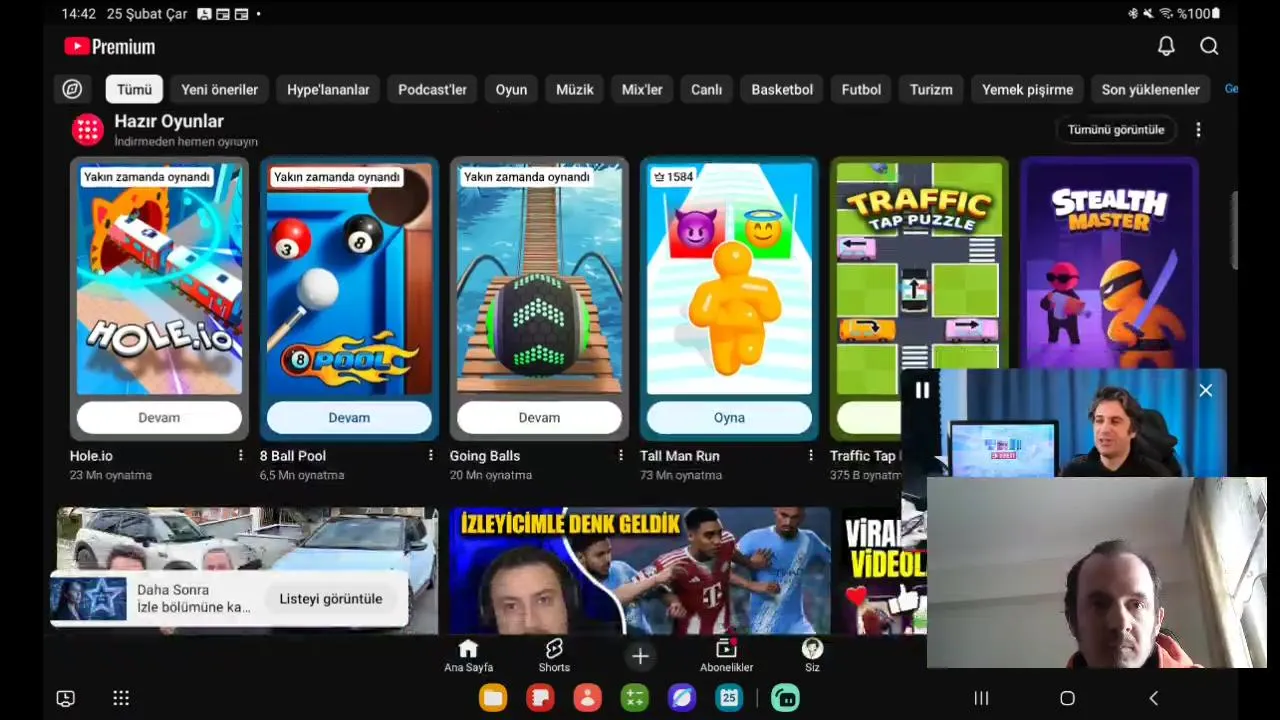Screen dimensions: 1280x720
Task: Open the Siz profile tab
Action: (812, 656)
